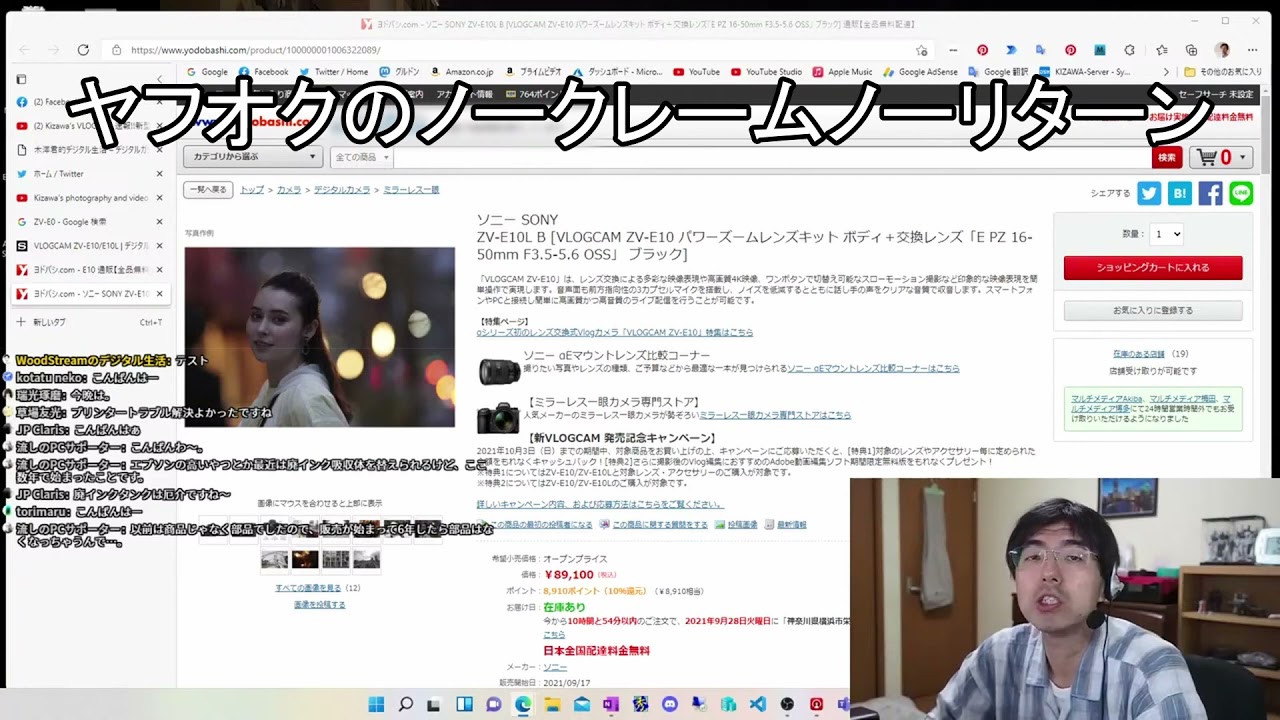Open the browser extensions puzzle icon
The height and width of the screenshot is (720, 1280).
pos(1130,50)
